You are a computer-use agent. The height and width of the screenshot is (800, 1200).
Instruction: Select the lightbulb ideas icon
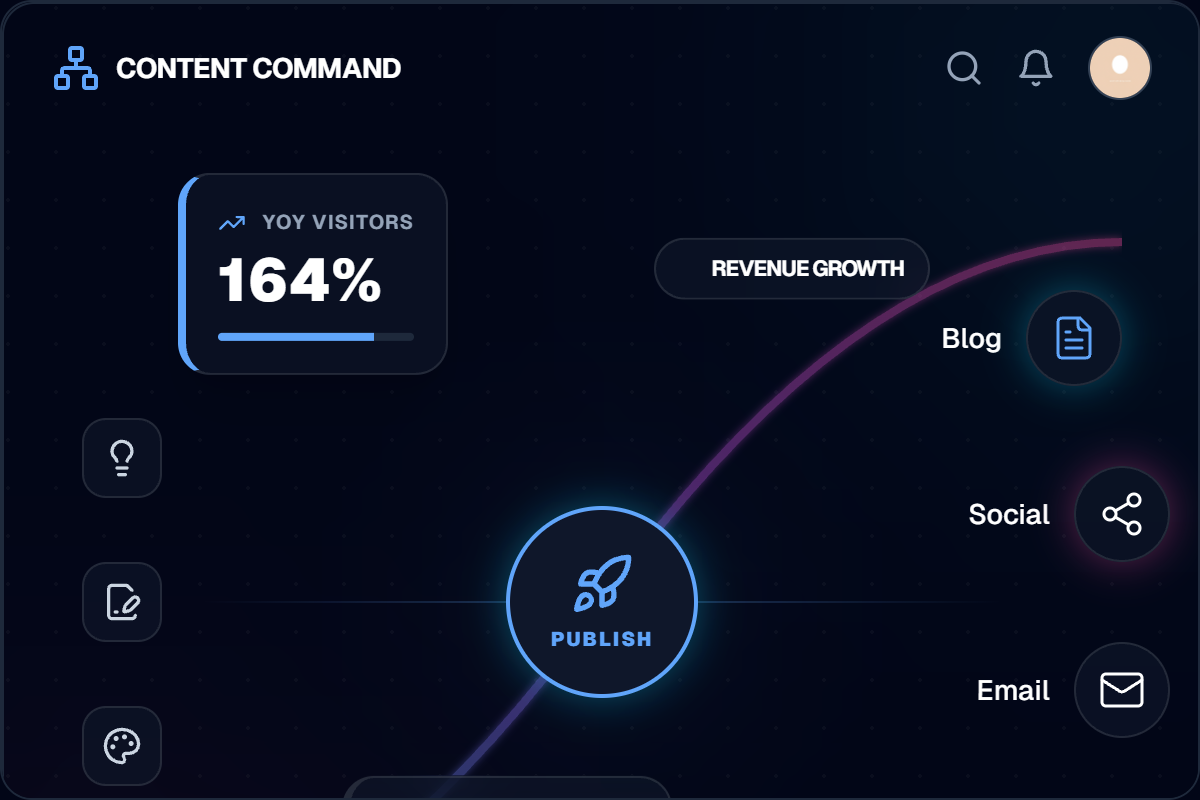[122, 458]
